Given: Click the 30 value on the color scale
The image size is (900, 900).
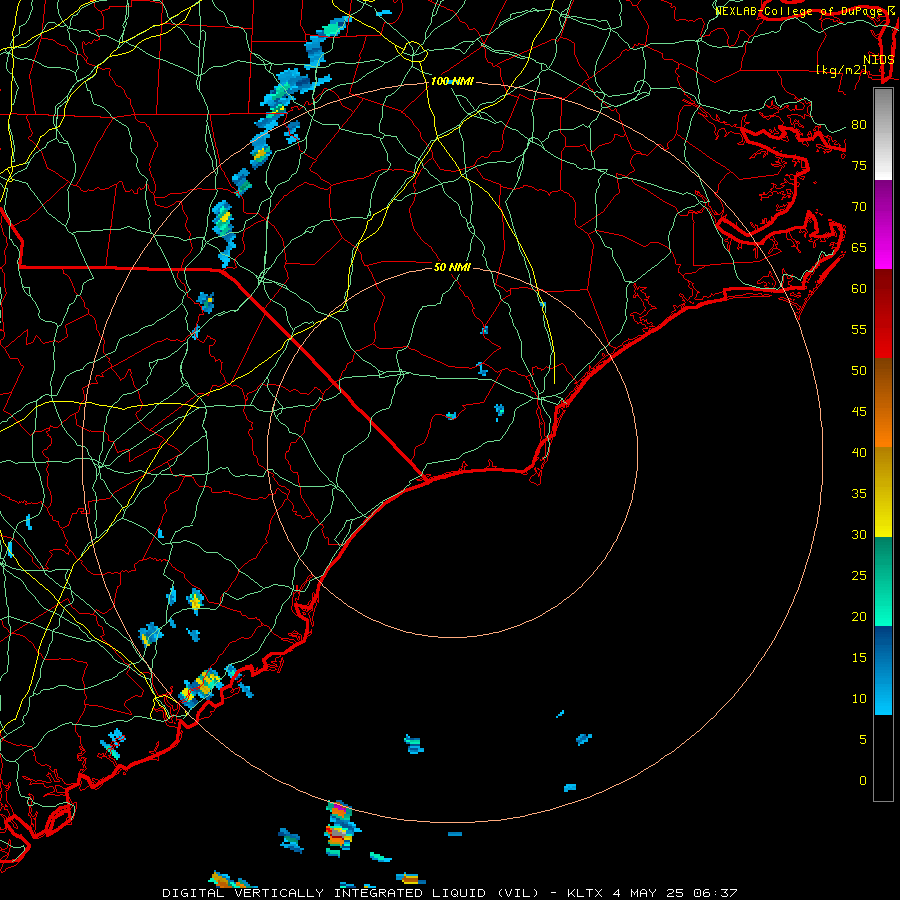Looking at the screenshot, I should click(x=859, y=534).
